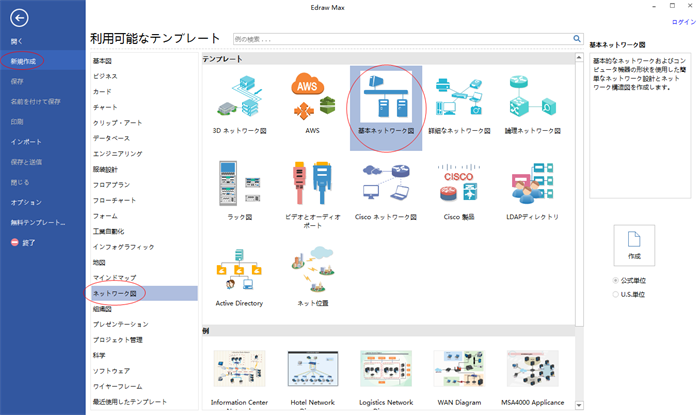Select the 基本ネットワーク図 template icon
The height and width of the screenshot is (415, 700).
point(386,96)
